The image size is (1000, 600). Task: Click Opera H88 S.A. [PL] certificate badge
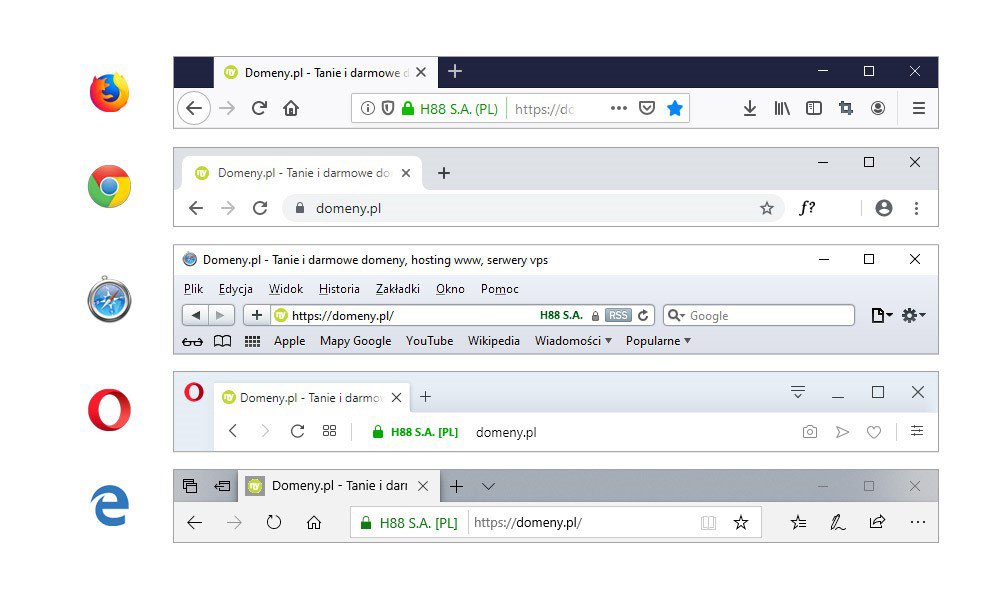[415, 432]
